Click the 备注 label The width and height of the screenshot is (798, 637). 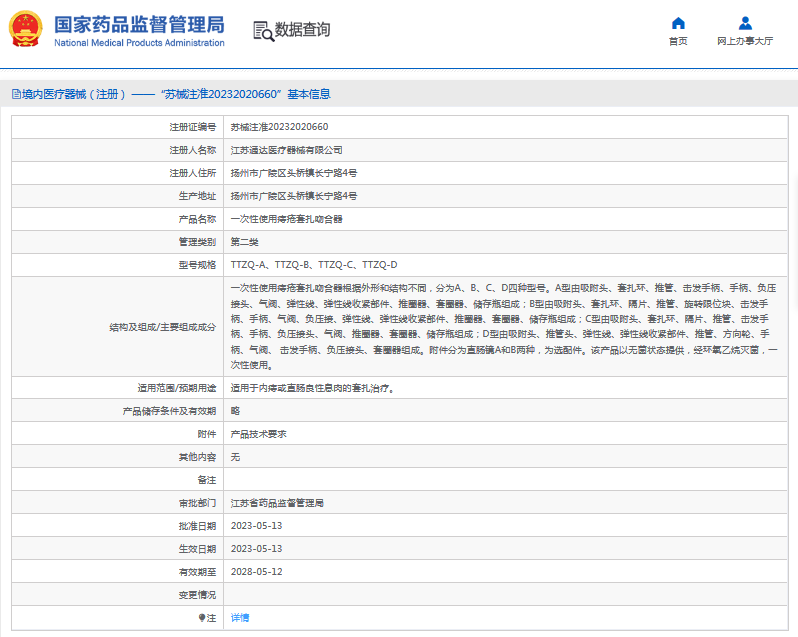click(x=207, y=480)
